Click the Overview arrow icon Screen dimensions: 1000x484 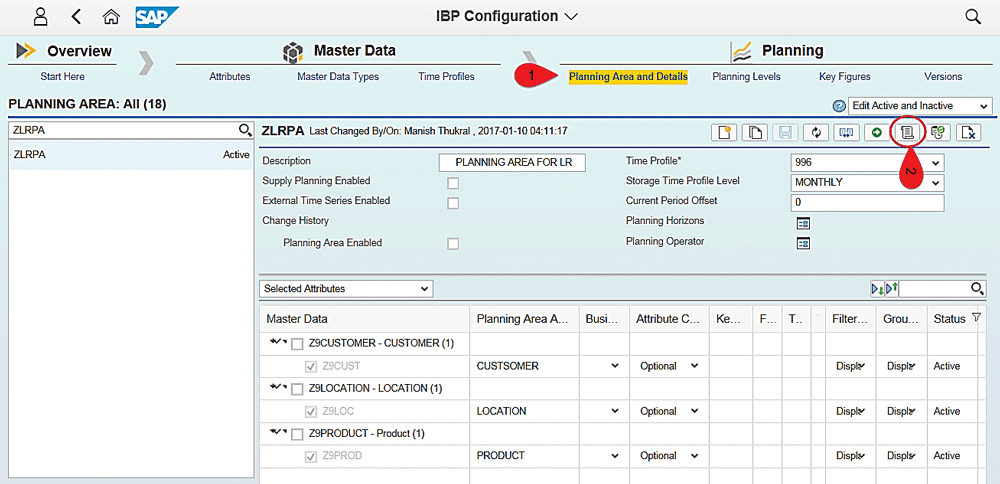(x=26, y=51)
